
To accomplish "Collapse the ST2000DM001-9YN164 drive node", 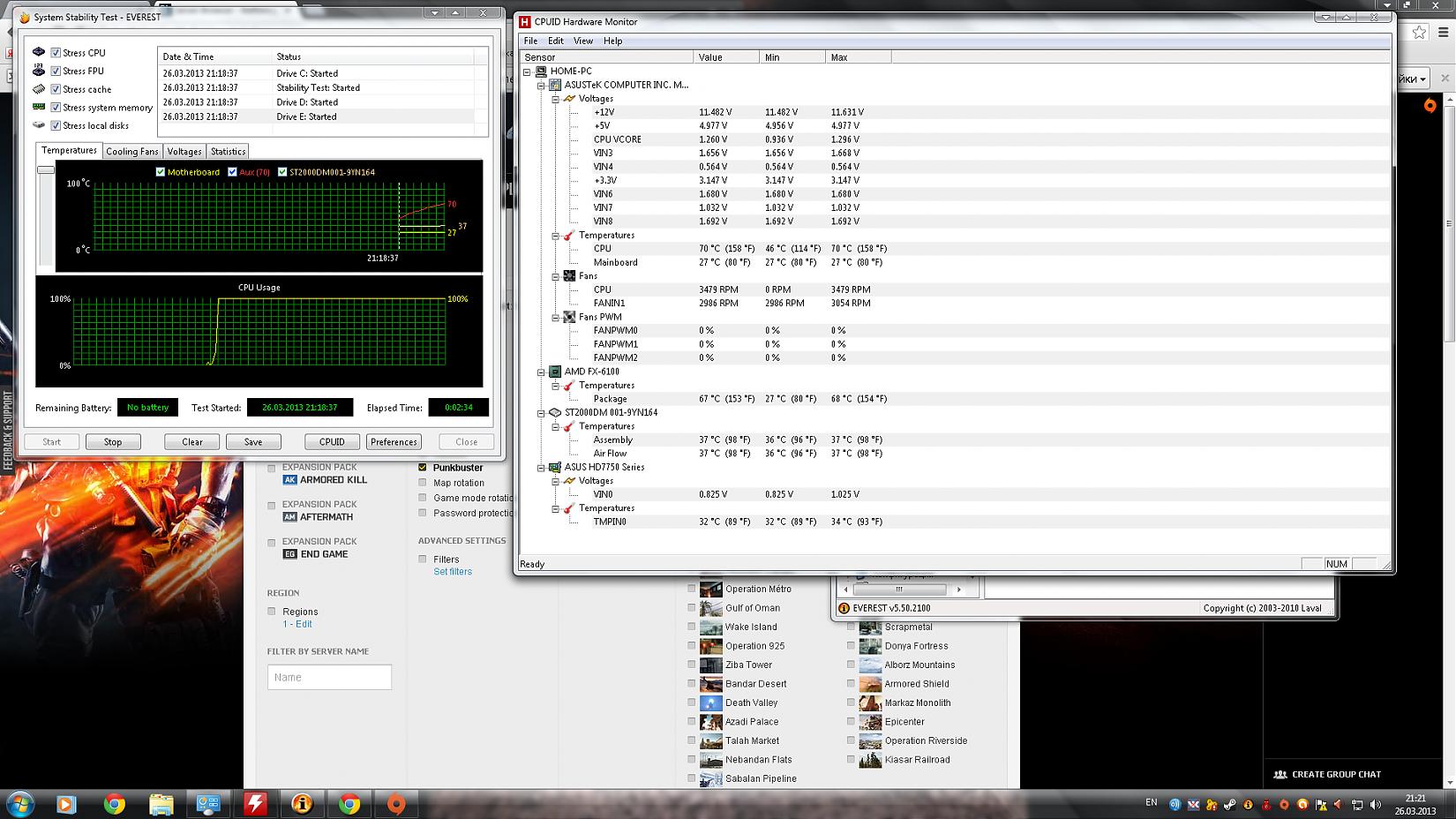I will (542, 412).
